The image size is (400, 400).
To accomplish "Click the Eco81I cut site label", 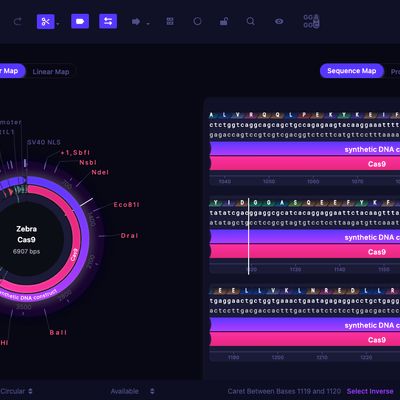I will pyautogui.click(x=127, y=205).
